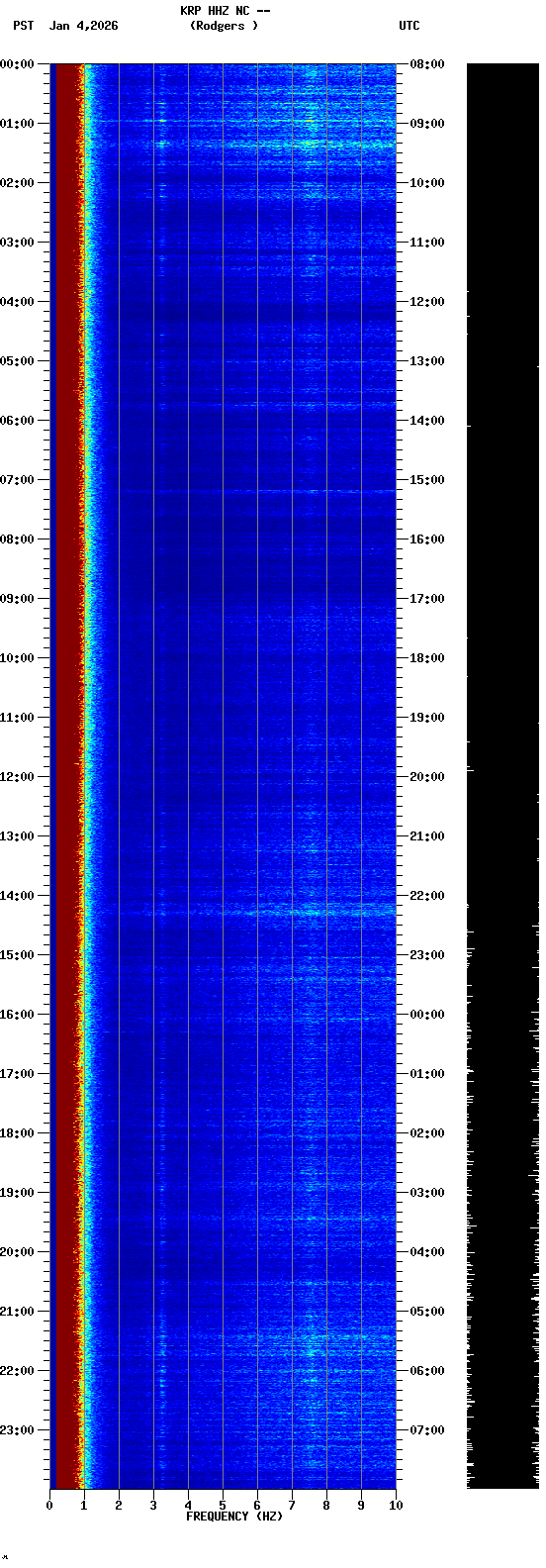This screenshot has width=546, height=1568.
Task: Click the '(Rodgers )' station name label
Action: coord(225,26)
